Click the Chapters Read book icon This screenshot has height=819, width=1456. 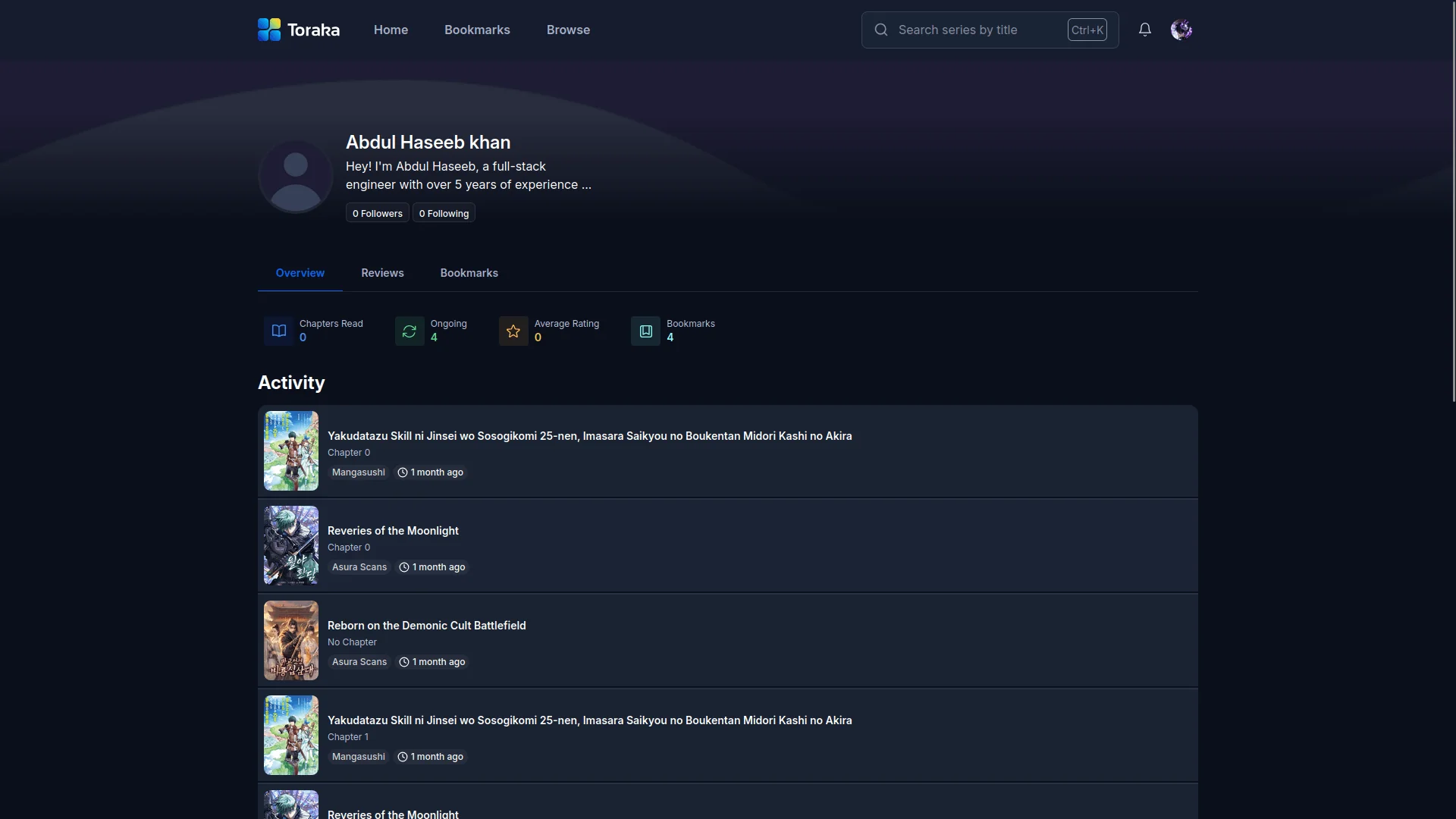click(279, 331)
